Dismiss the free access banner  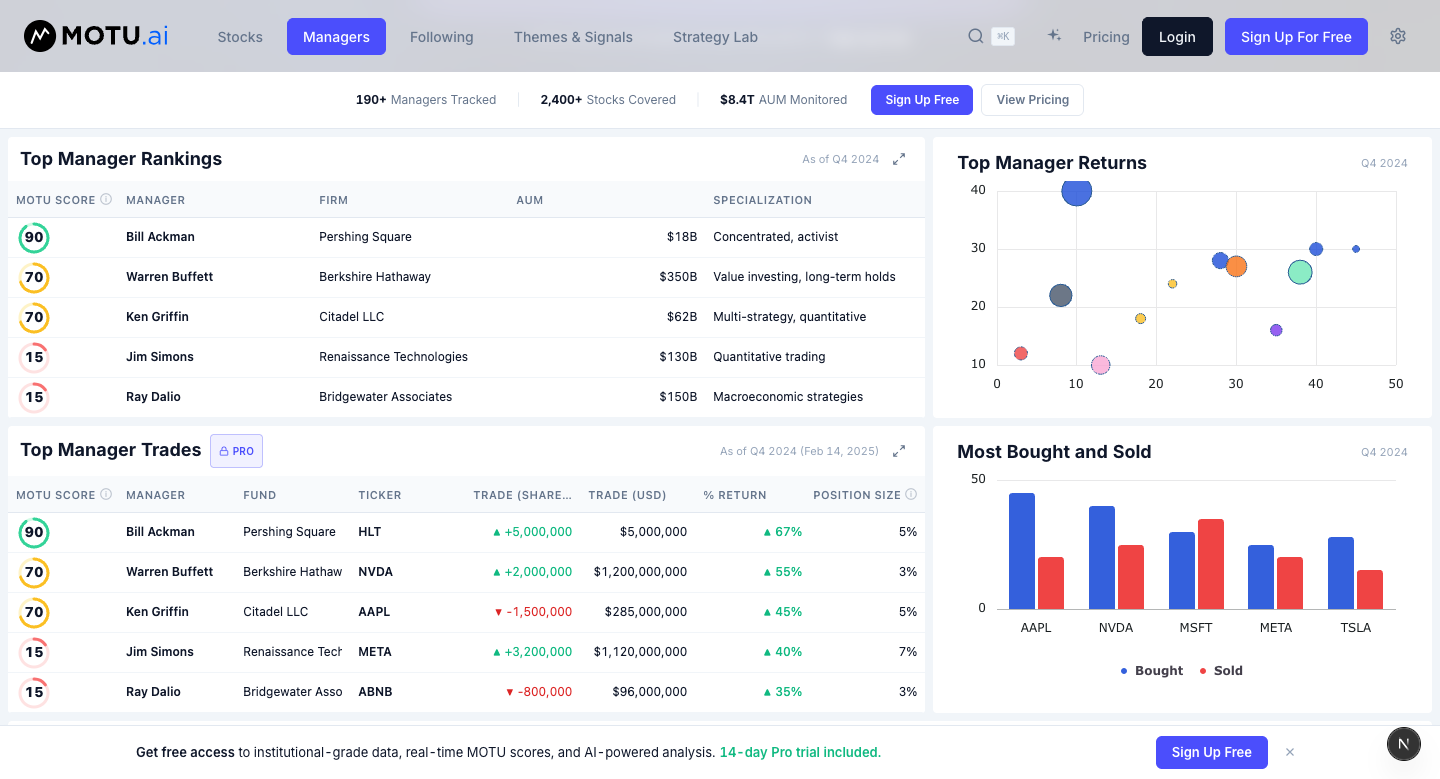[x=1290, y=752]
